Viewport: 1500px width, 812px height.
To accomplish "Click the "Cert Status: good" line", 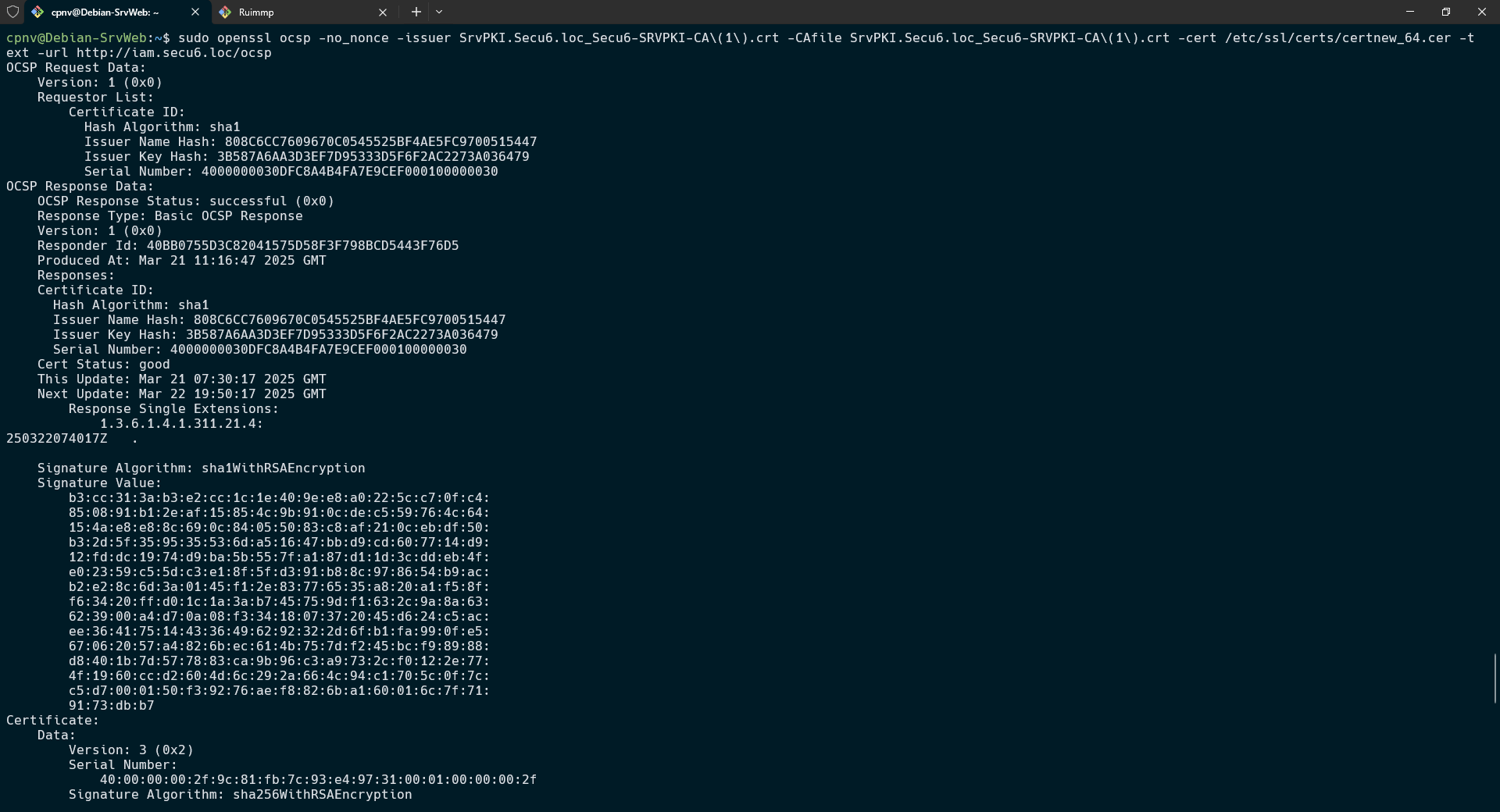I will pyautogui.click(x=103, y=365).
